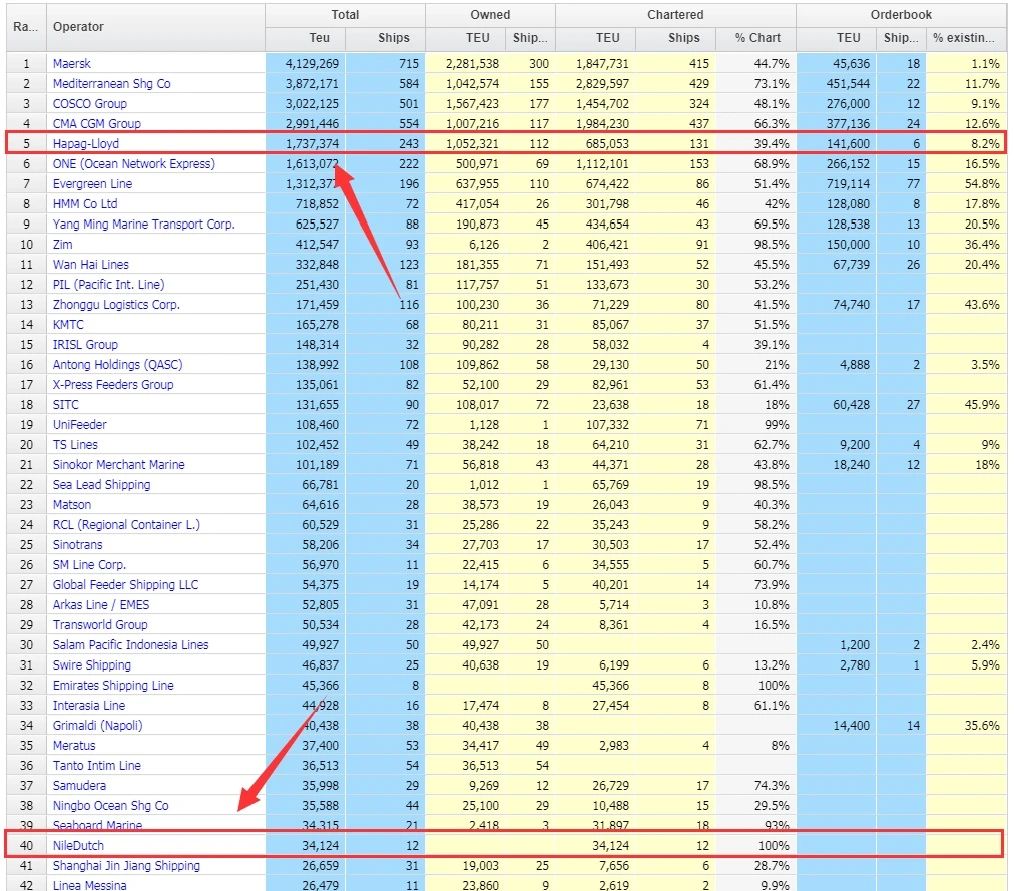Open the Tanto Intim Line link
Screen dimensions: 1014x891
(96, 766)
